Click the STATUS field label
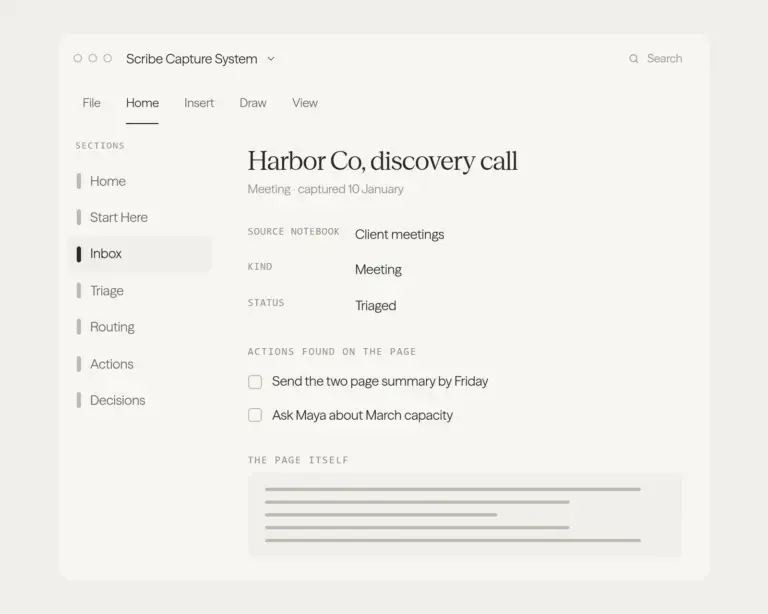 pos(266,303)
